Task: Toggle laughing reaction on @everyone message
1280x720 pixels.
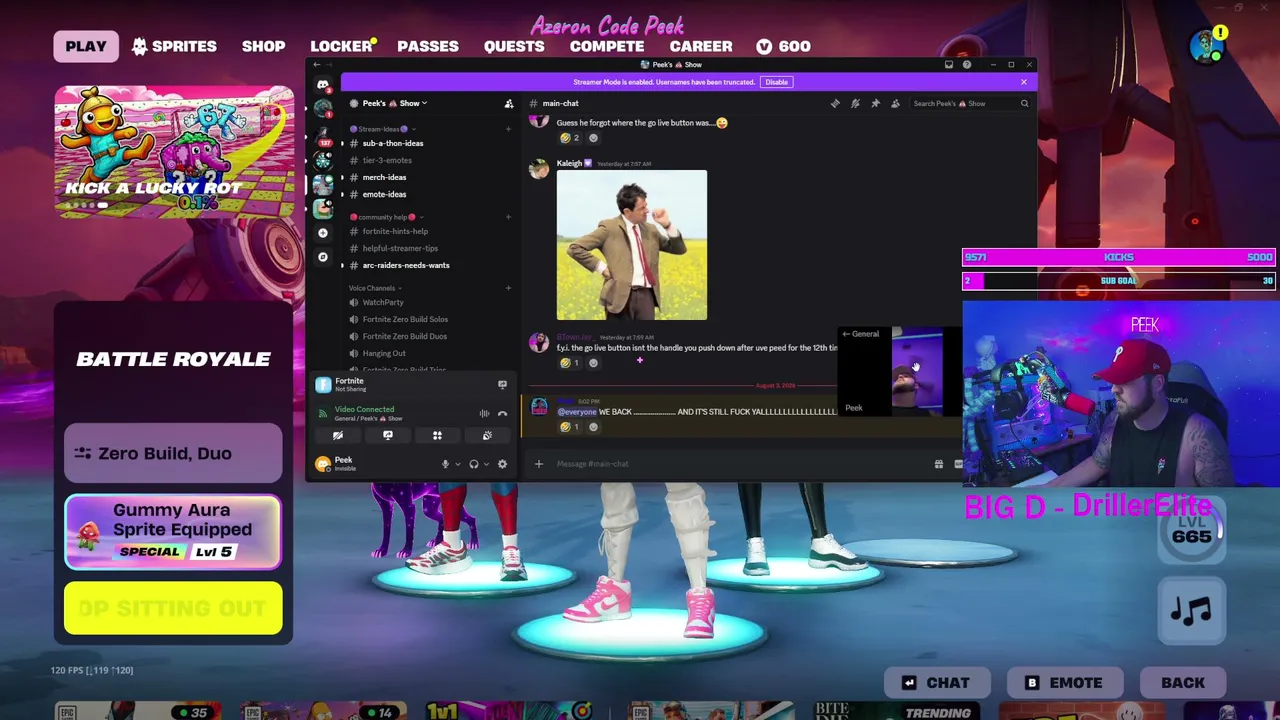Action: pos(570,427)
